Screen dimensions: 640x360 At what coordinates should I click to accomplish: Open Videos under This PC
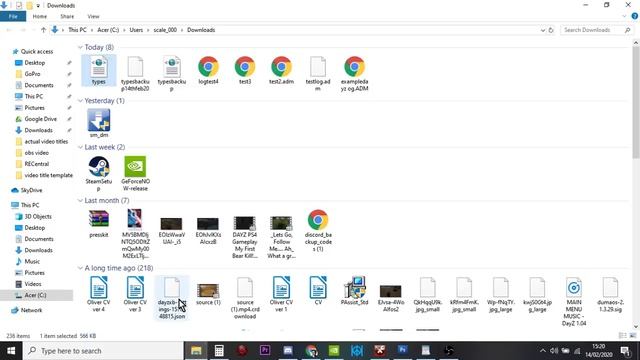pyautogui.click(x=33, y=284)
